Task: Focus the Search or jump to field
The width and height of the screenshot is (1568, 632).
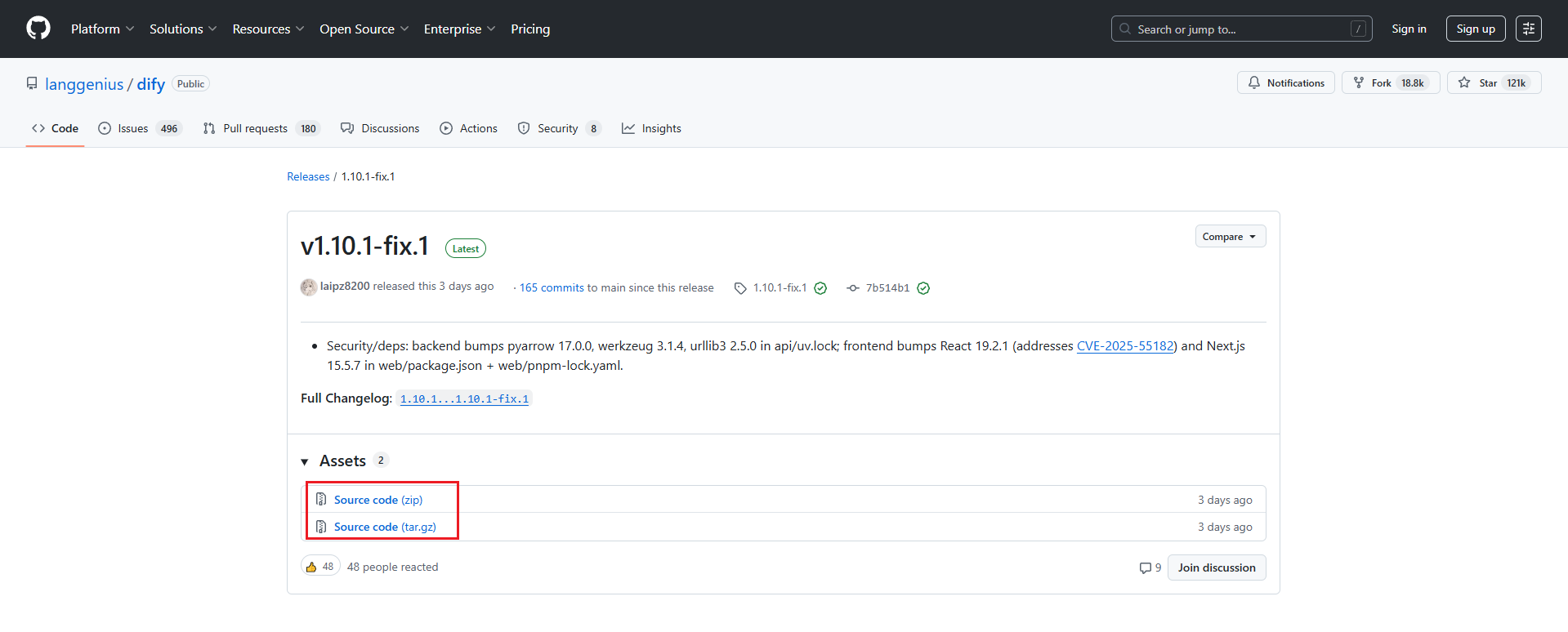Action: point(1241,29)
